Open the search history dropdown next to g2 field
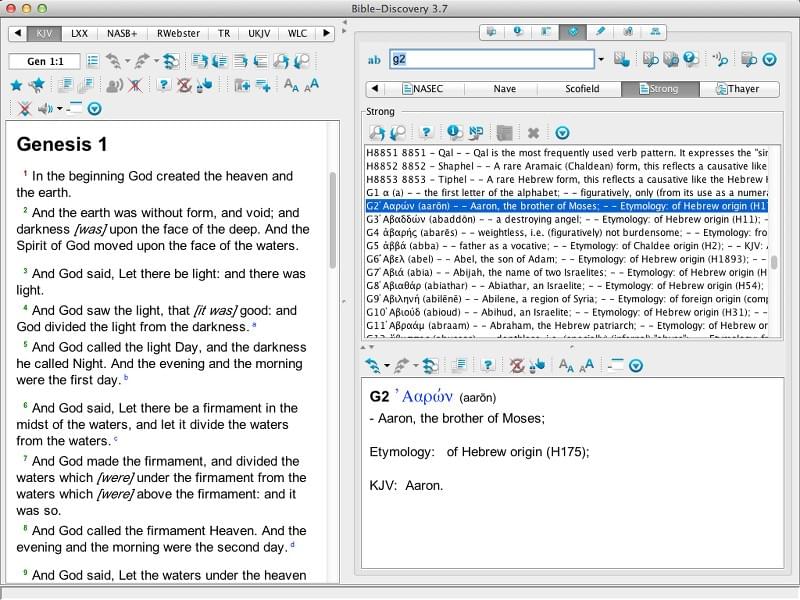This screenshot has width=800, height=600. (x=601, y=60)
